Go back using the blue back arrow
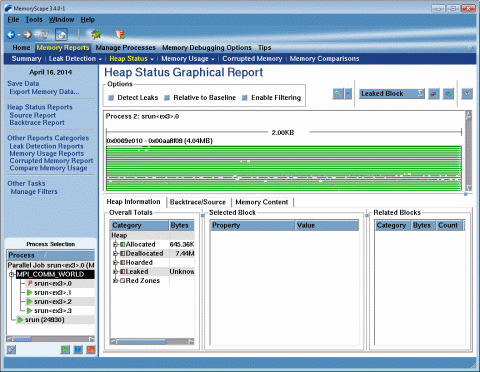Image resolution: width=480 pixels, height=372 pixels. click(11, 34)
